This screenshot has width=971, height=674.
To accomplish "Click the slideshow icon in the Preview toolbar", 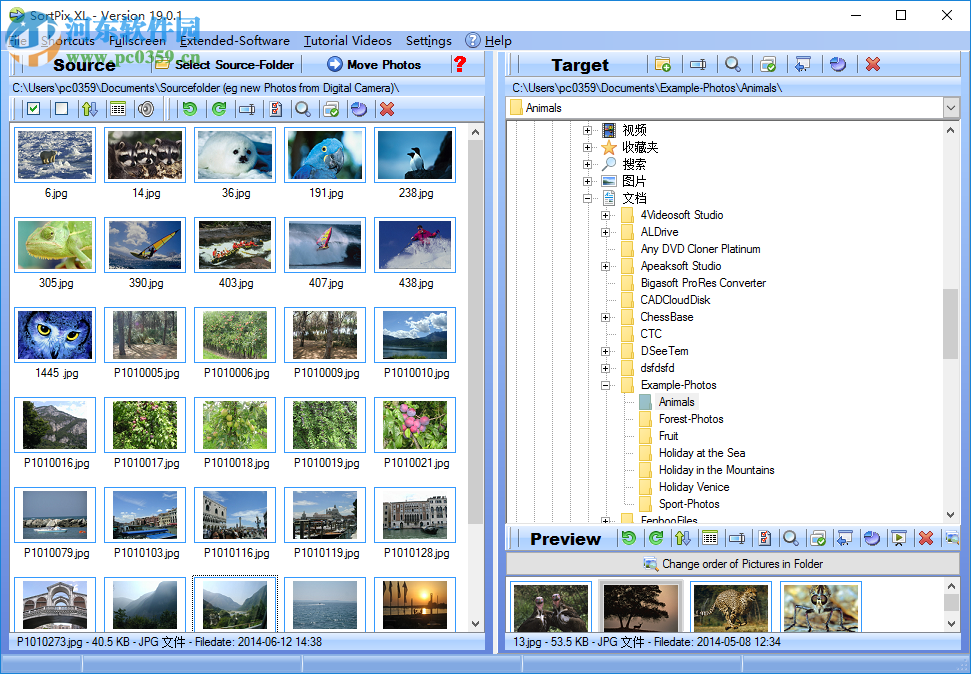I will click(x=898, y=538).
